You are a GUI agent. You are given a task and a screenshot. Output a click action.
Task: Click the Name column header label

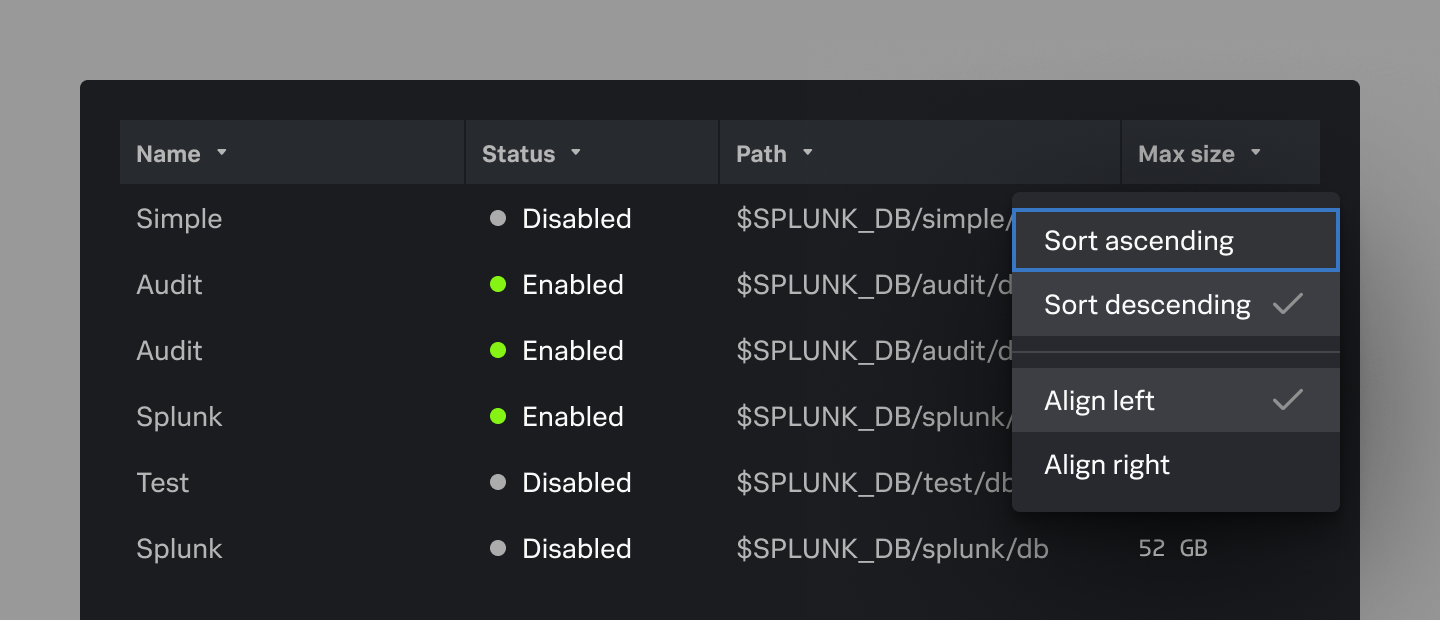[168, 153]
